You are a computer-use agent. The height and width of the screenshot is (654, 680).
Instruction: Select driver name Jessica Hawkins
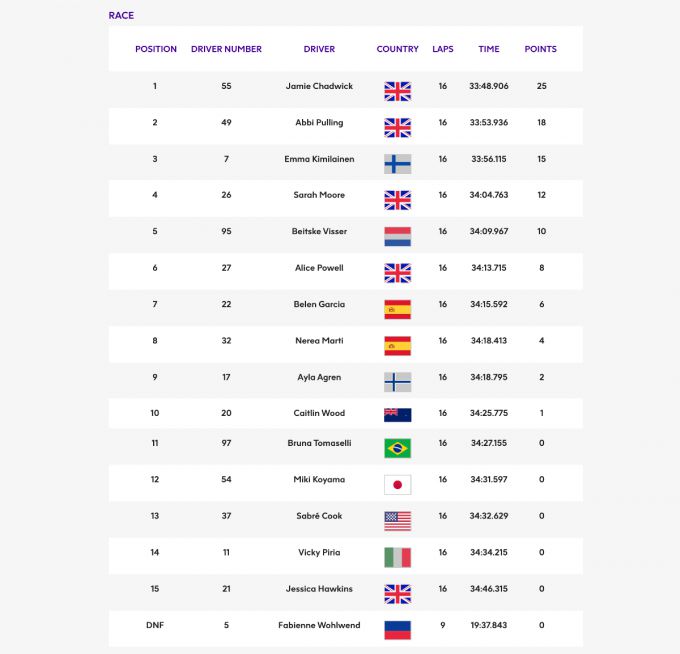click(x=319, y=589)
